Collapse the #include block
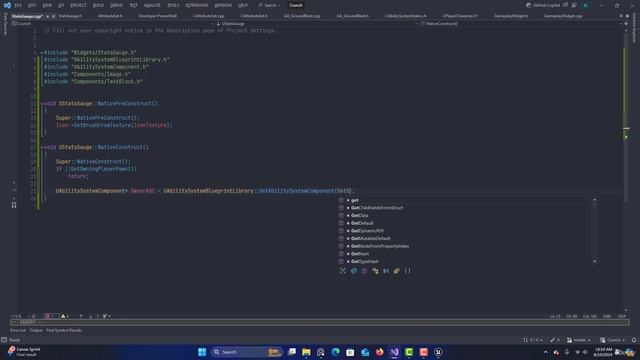 (41, 53)
